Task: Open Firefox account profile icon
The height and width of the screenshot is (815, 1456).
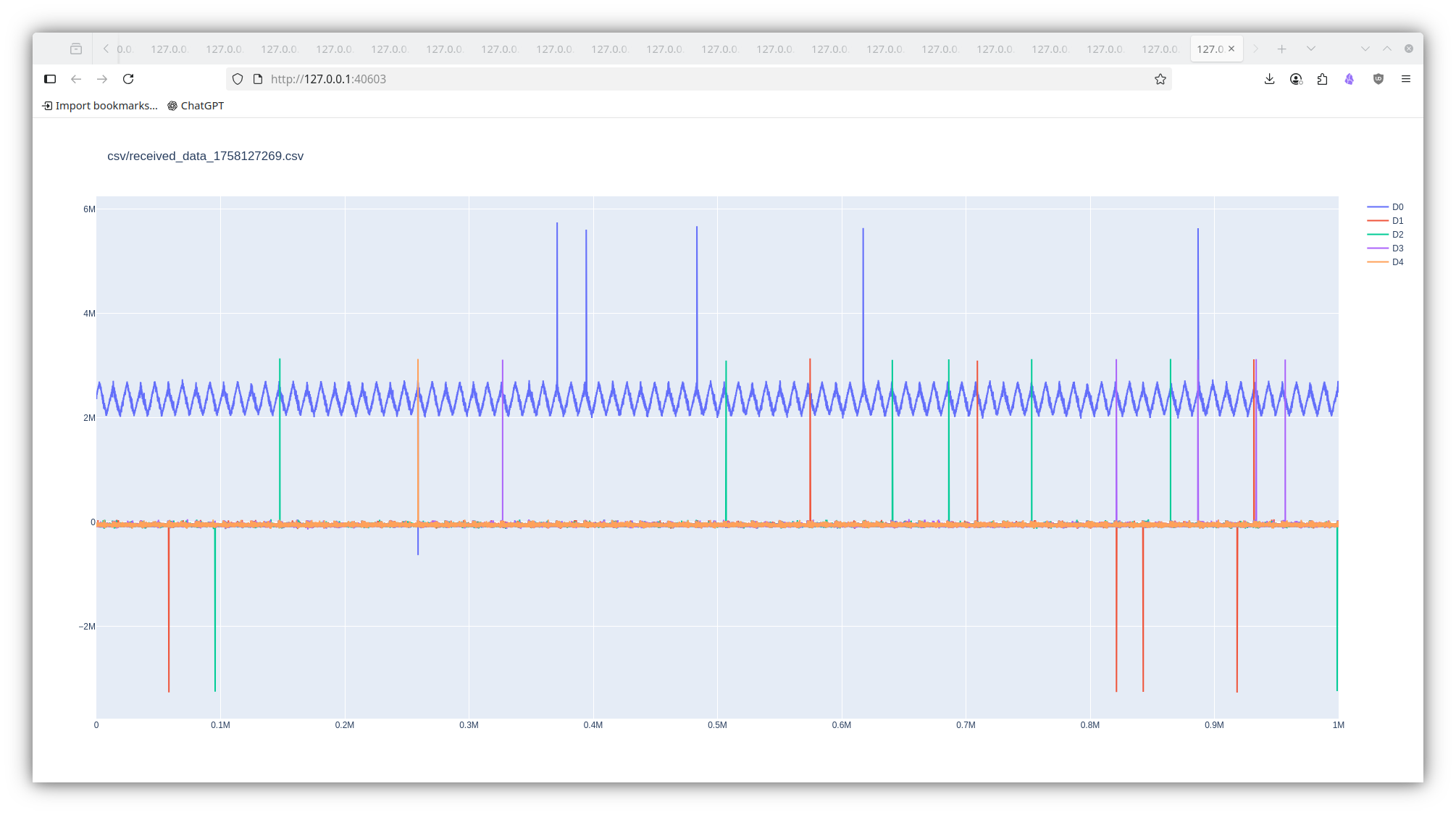Action: [x=1296, y=79]
